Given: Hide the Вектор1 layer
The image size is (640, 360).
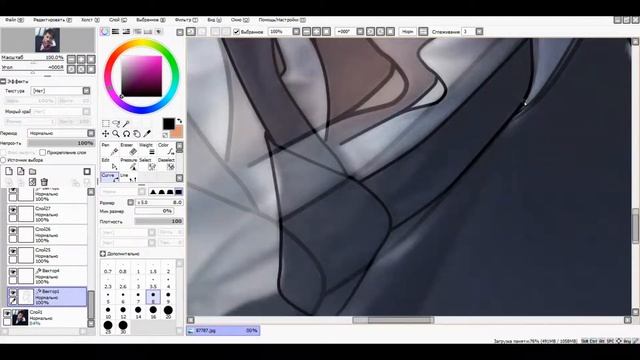Looking at the screenshot, I should point(13,293).
